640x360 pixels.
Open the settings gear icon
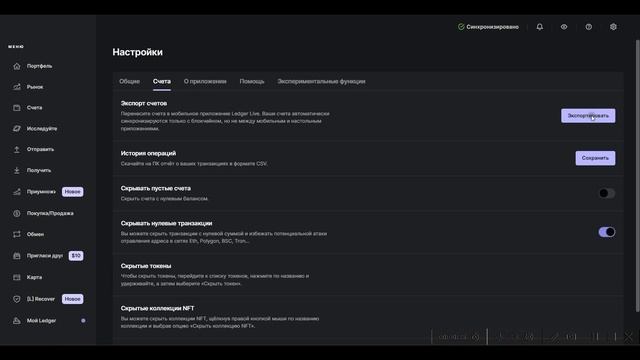(x=613, y=27)
